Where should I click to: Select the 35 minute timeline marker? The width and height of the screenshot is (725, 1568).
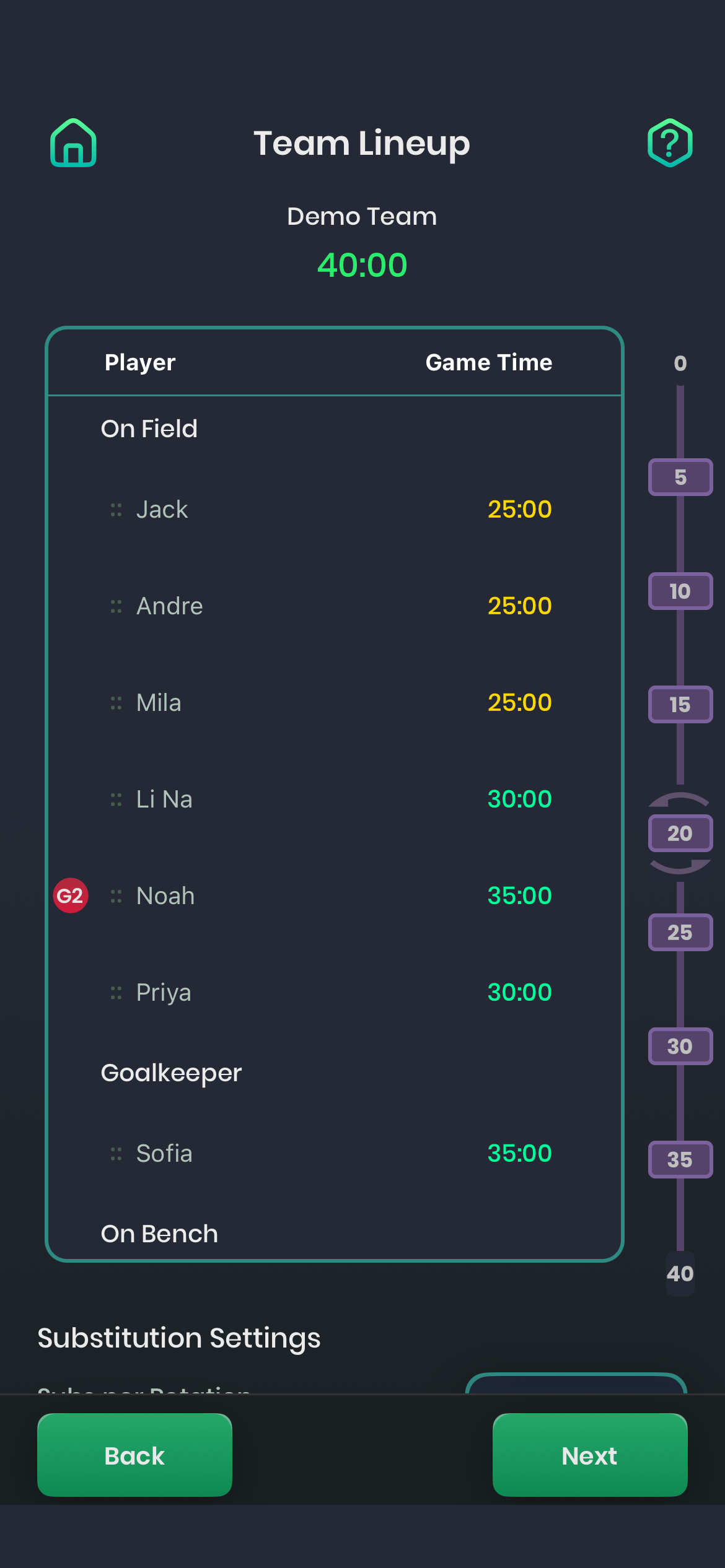point(680,1160)
